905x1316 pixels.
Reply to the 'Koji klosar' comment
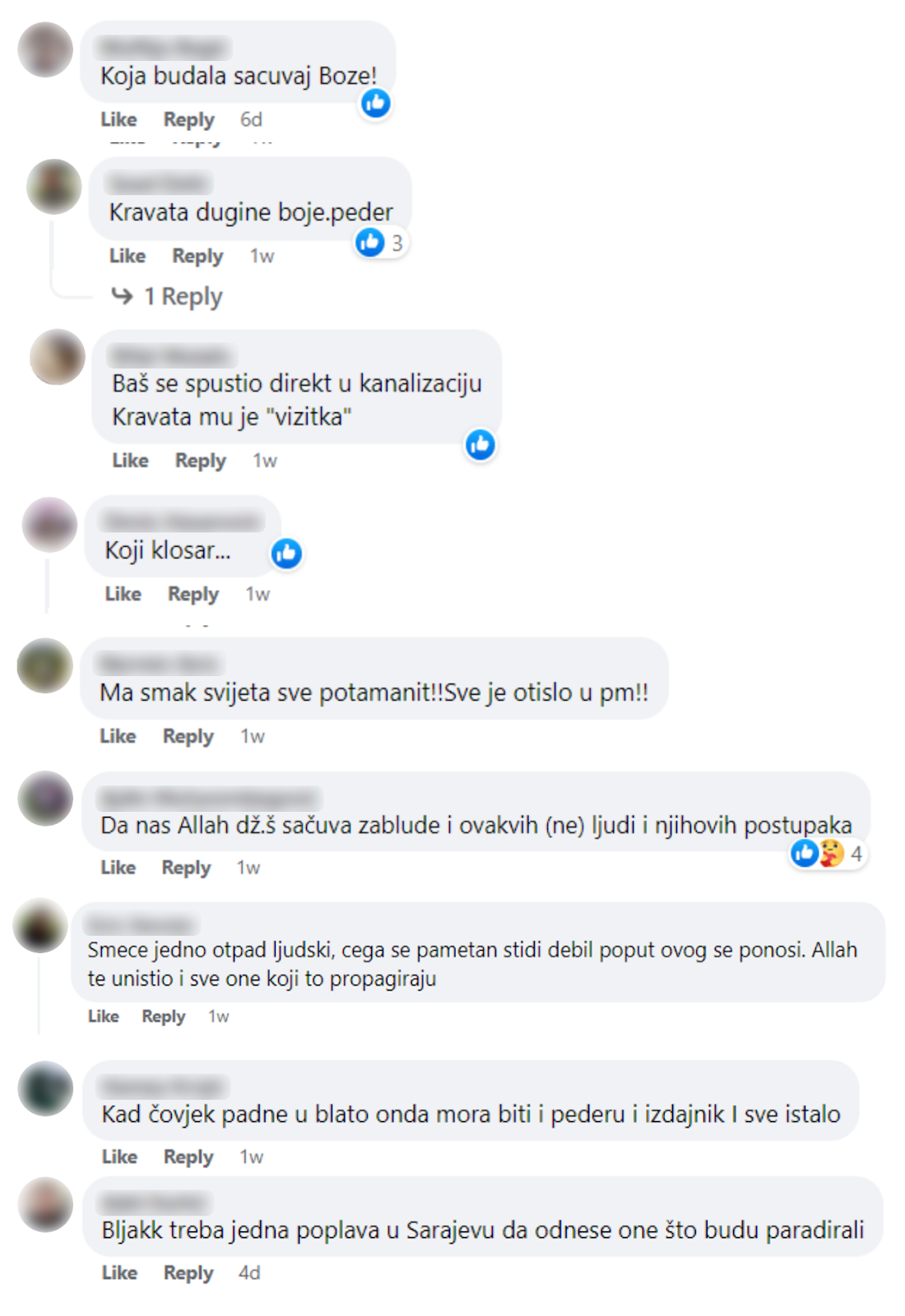click(x=193, y=594)
